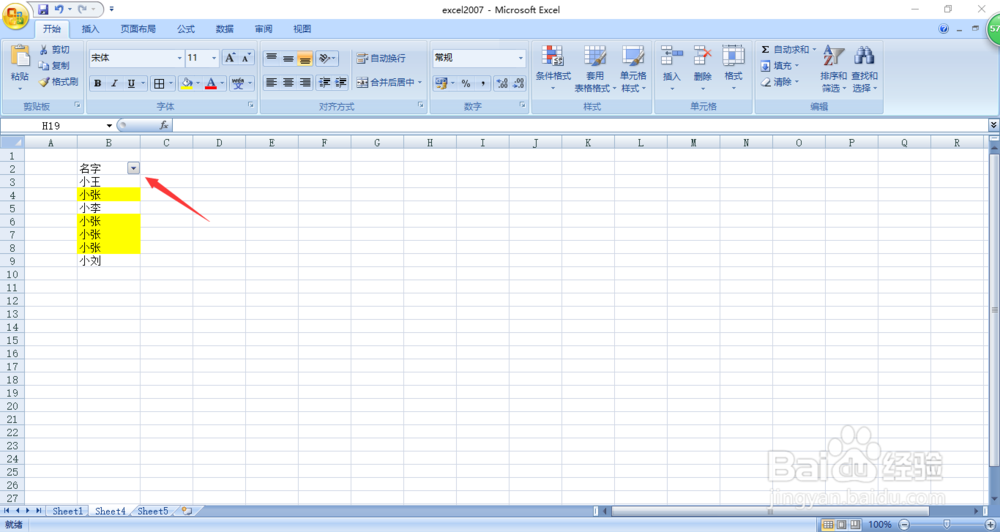Activate the Format Painter 格式刷
Image resolution: width=1000 pixels, height=532 pixels.
58,82
